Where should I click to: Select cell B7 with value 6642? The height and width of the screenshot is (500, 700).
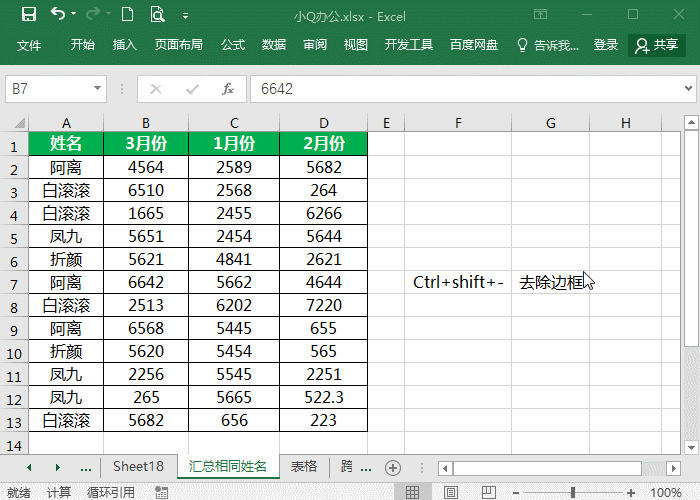coord(146,282)
